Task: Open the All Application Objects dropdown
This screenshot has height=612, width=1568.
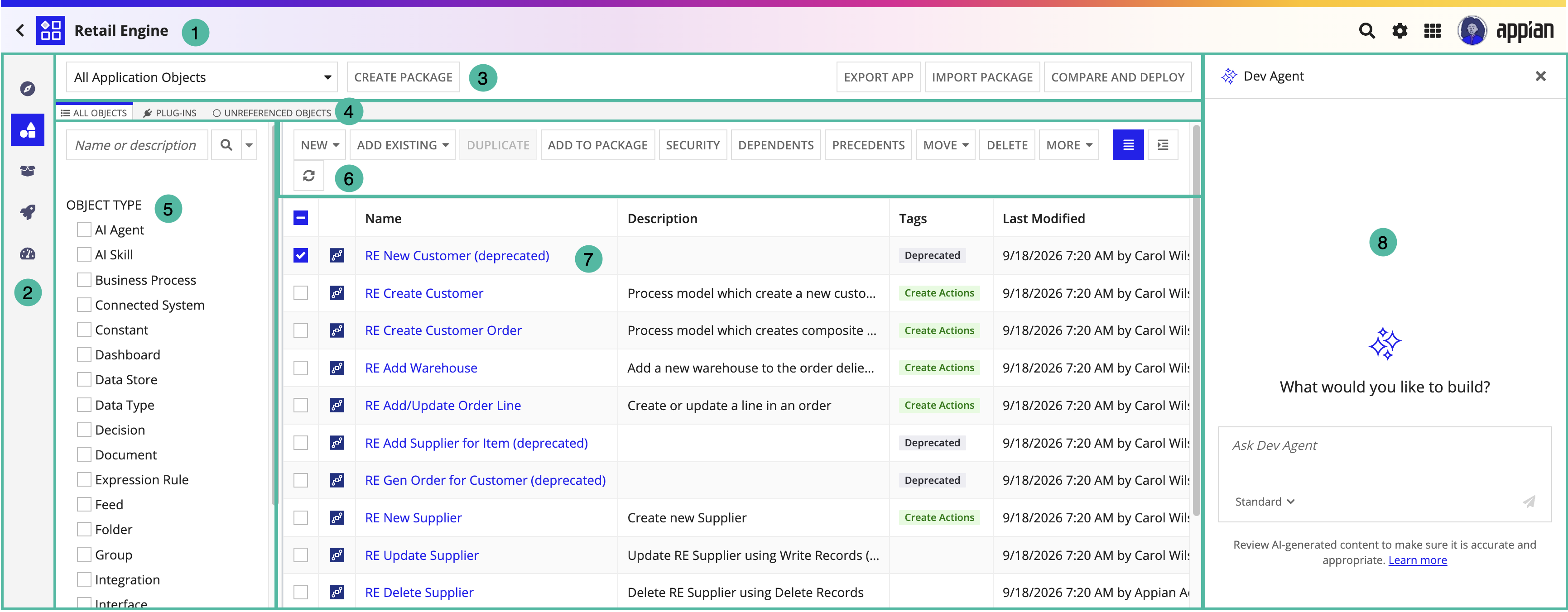Action: coord(202,77)
